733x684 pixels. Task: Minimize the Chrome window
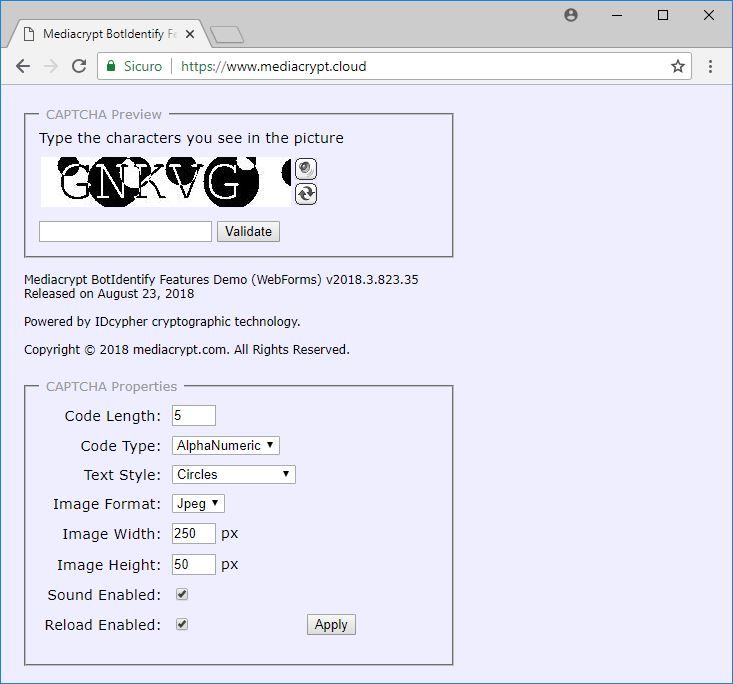click(617, 15)
